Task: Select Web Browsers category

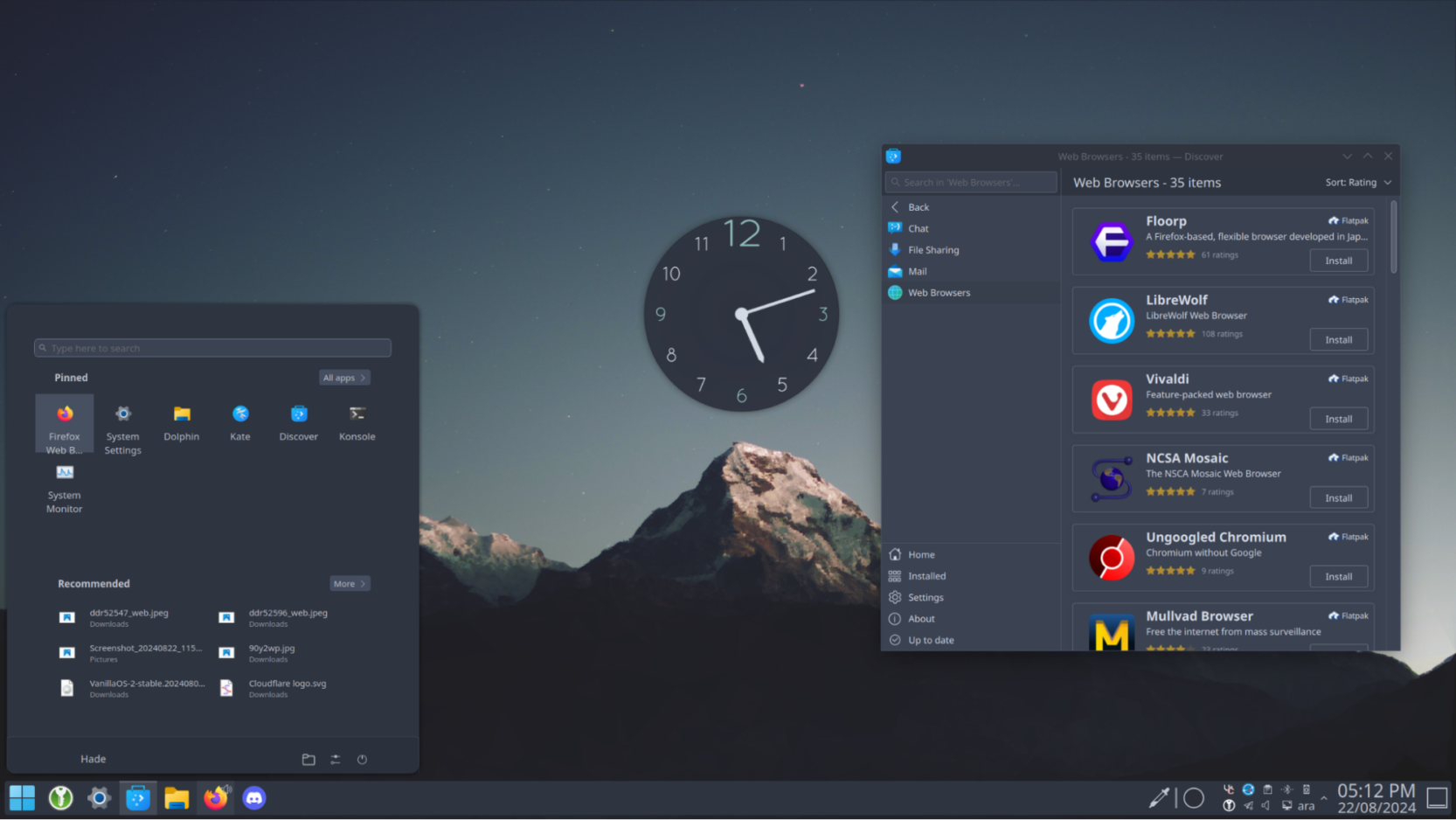Action: tap(971, 293)
